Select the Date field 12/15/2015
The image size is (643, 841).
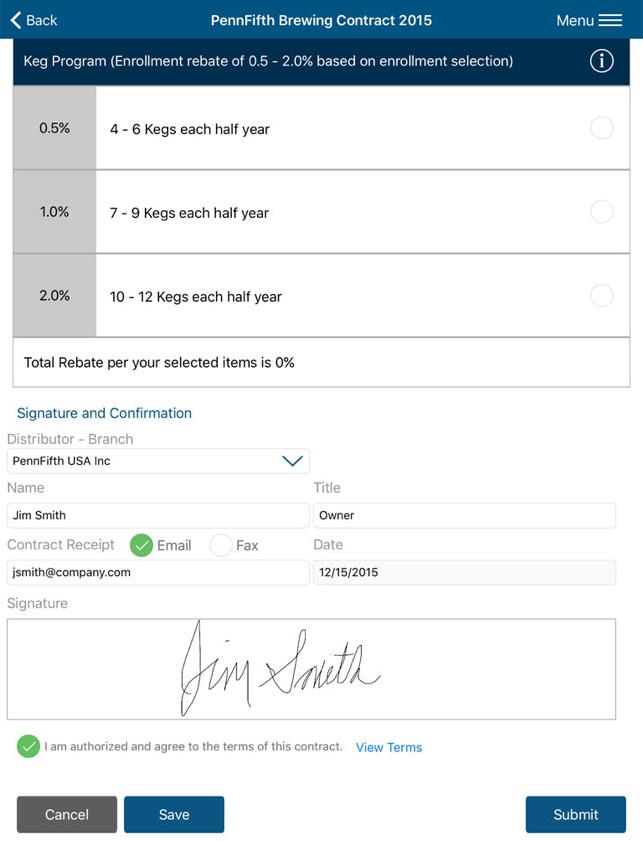pyautogui.click(x=464, y=572)
